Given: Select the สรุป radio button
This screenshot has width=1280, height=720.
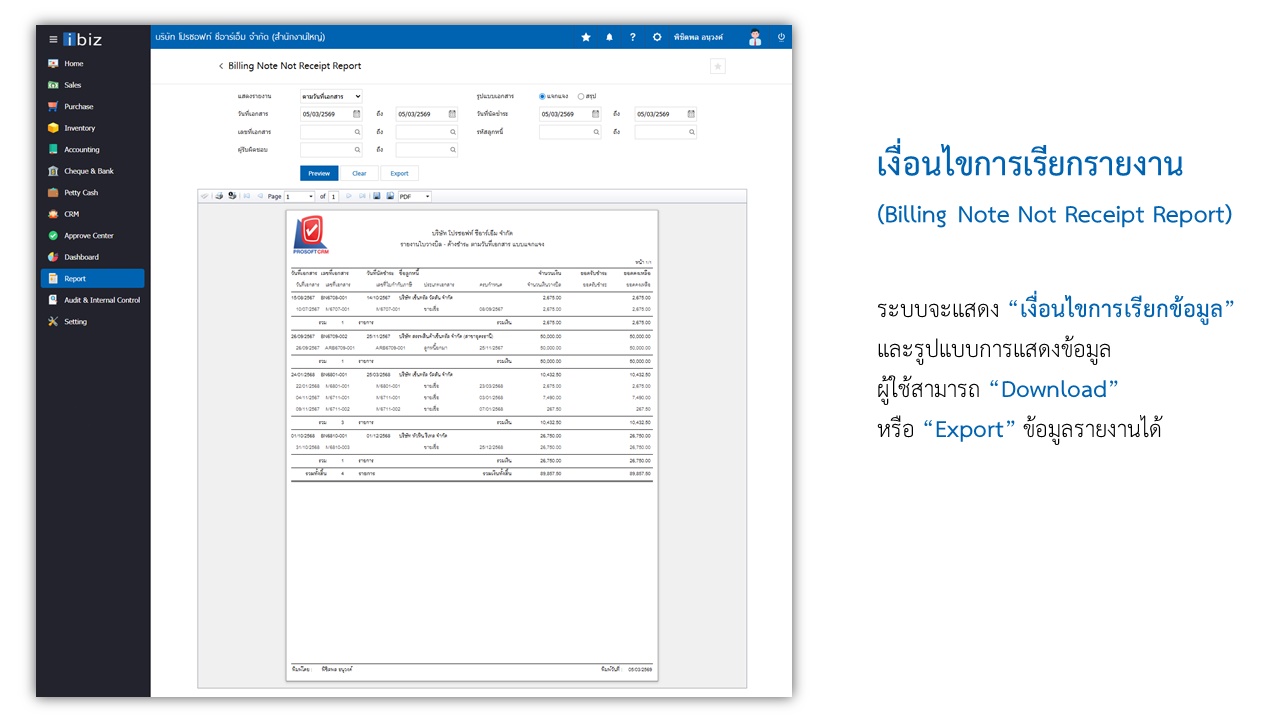Looking at the screenshot, I should pyautogui.click(x=581, y=96).
